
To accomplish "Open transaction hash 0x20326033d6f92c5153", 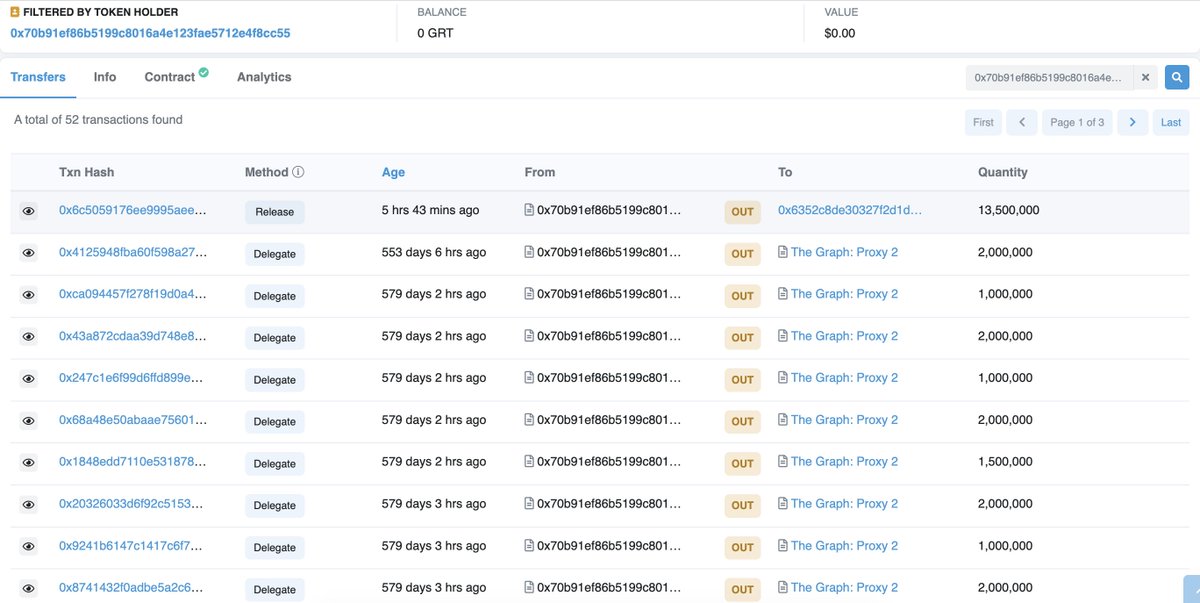I will tap(133, 505).
